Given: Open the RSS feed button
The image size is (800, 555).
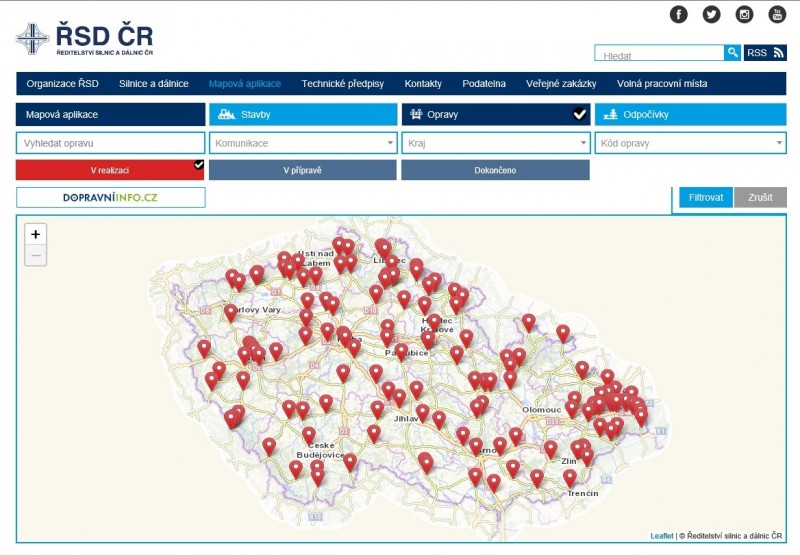Looking at the screenshot, I should coord(765,53).
